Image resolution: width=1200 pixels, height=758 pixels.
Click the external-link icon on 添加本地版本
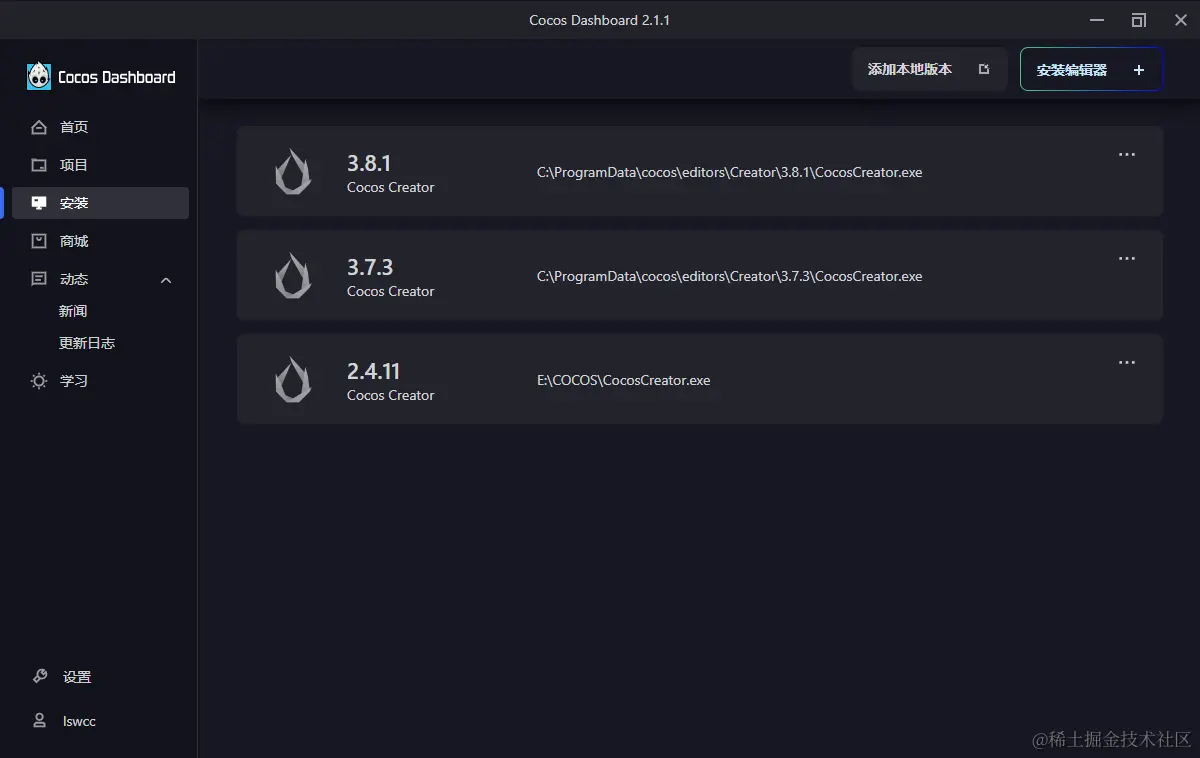[x=984, y=69]
